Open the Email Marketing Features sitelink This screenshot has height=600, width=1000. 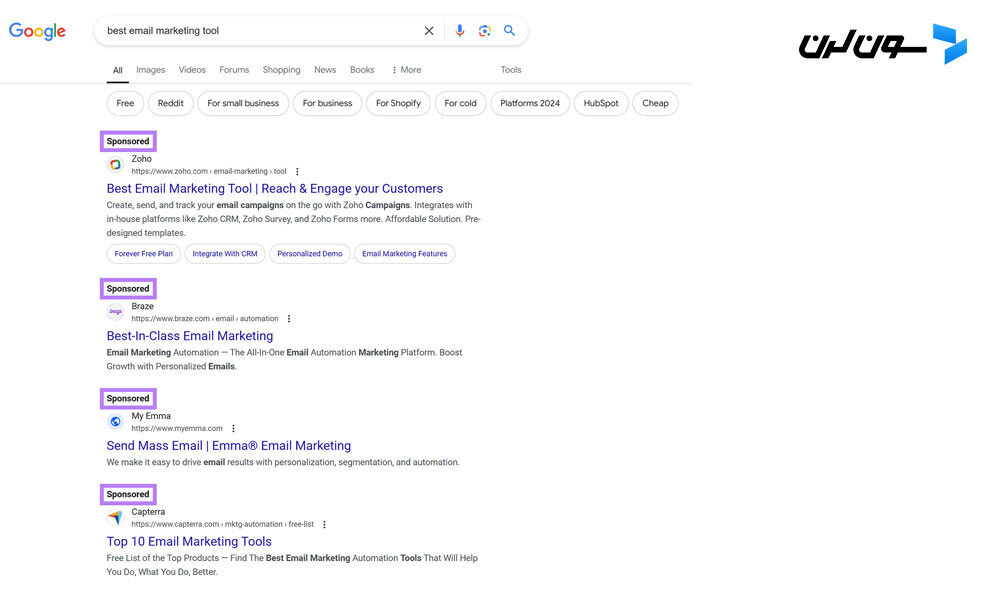(x=404, y=254)
